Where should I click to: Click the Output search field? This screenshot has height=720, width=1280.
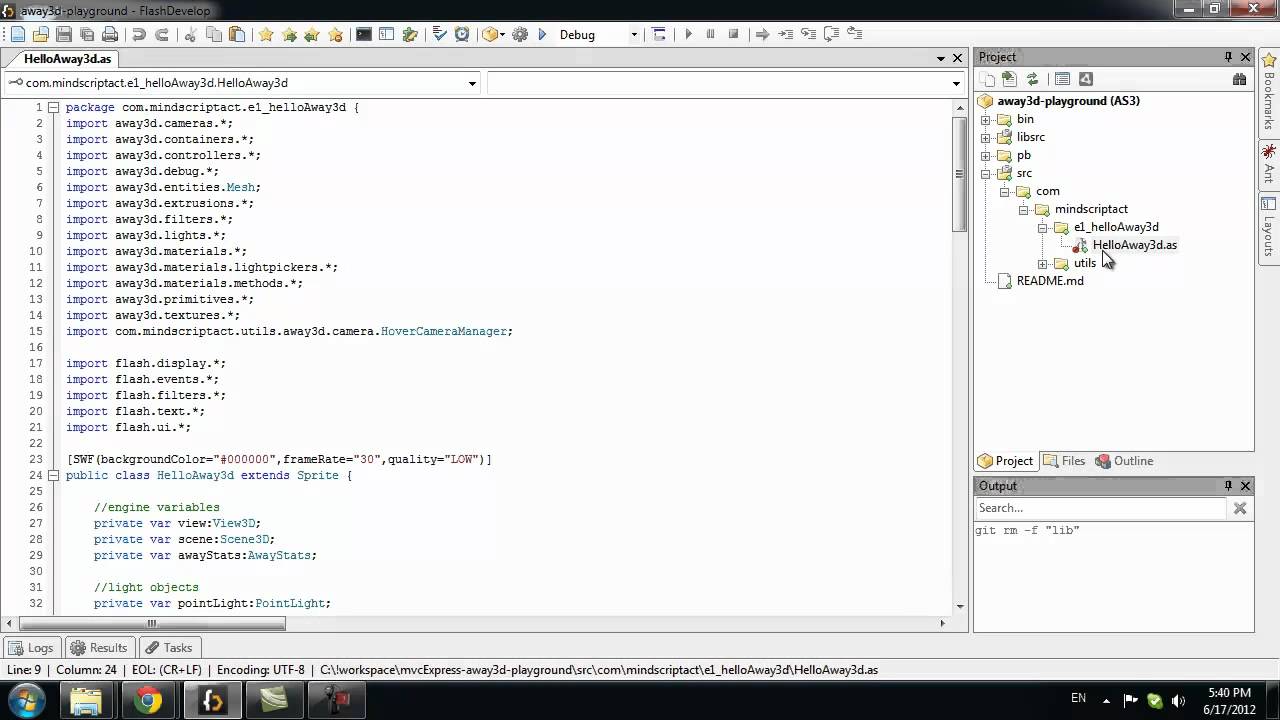coord(1100,508)
